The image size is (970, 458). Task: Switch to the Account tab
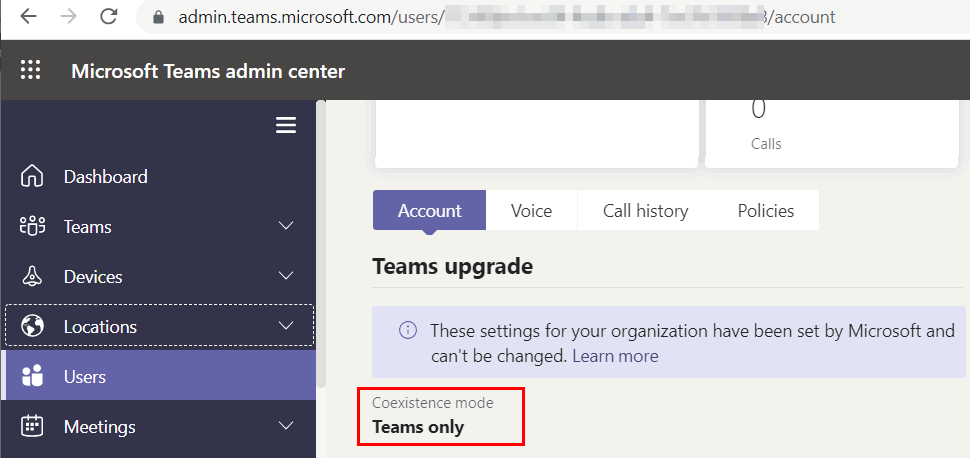click(429, 210)
